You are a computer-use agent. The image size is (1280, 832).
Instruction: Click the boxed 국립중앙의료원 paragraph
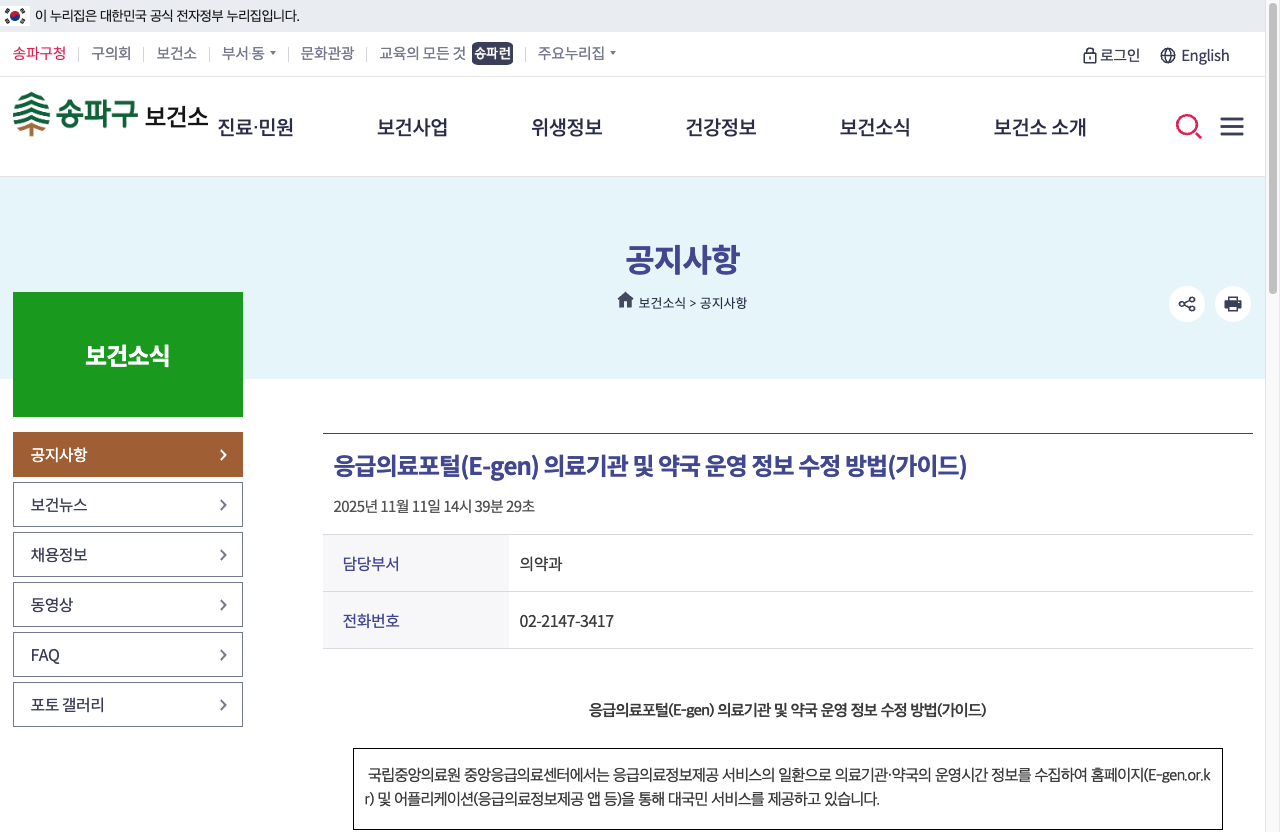(x=788, y=788)
